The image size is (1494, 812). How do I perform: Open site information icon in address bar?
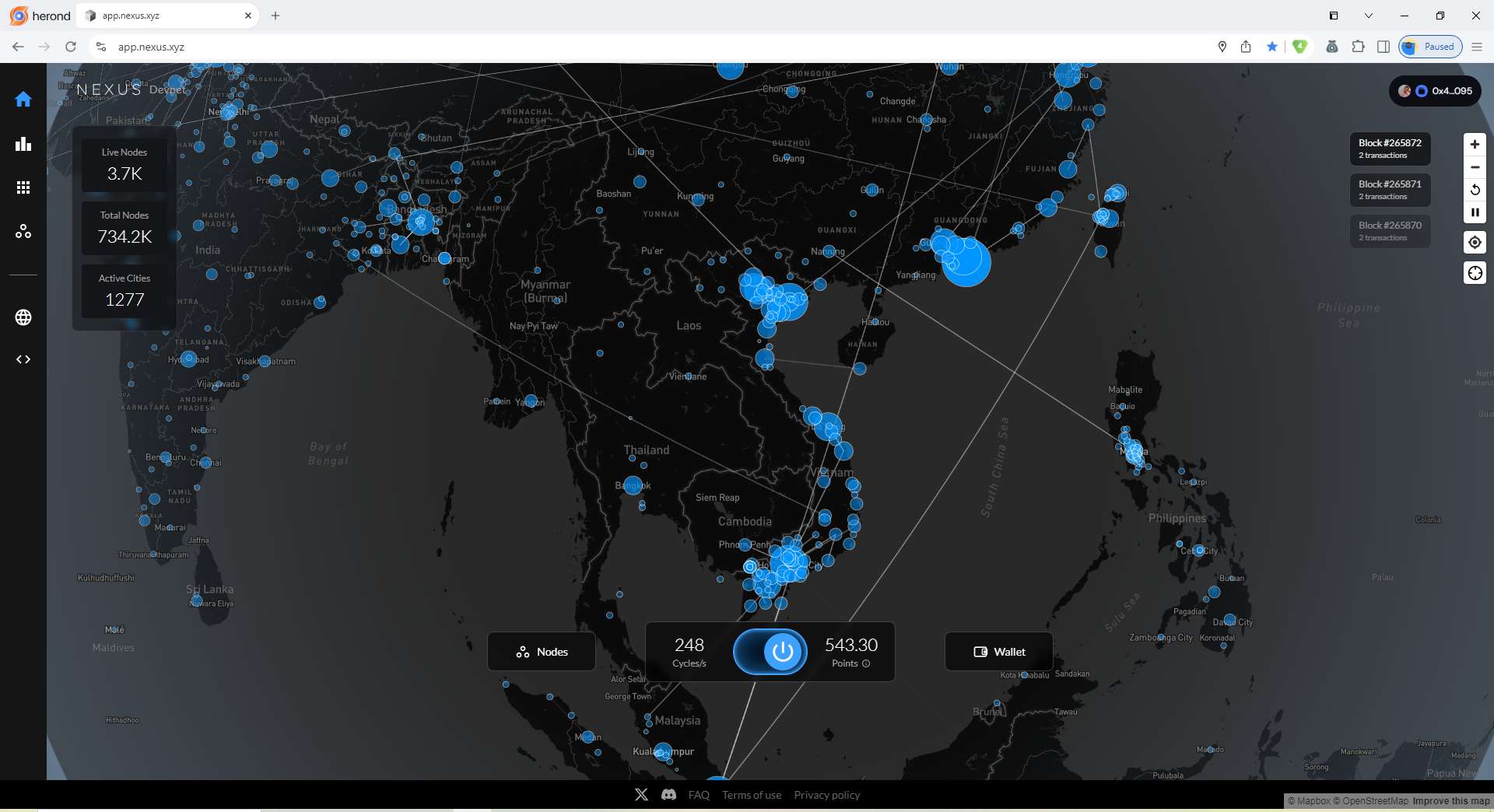100,47
